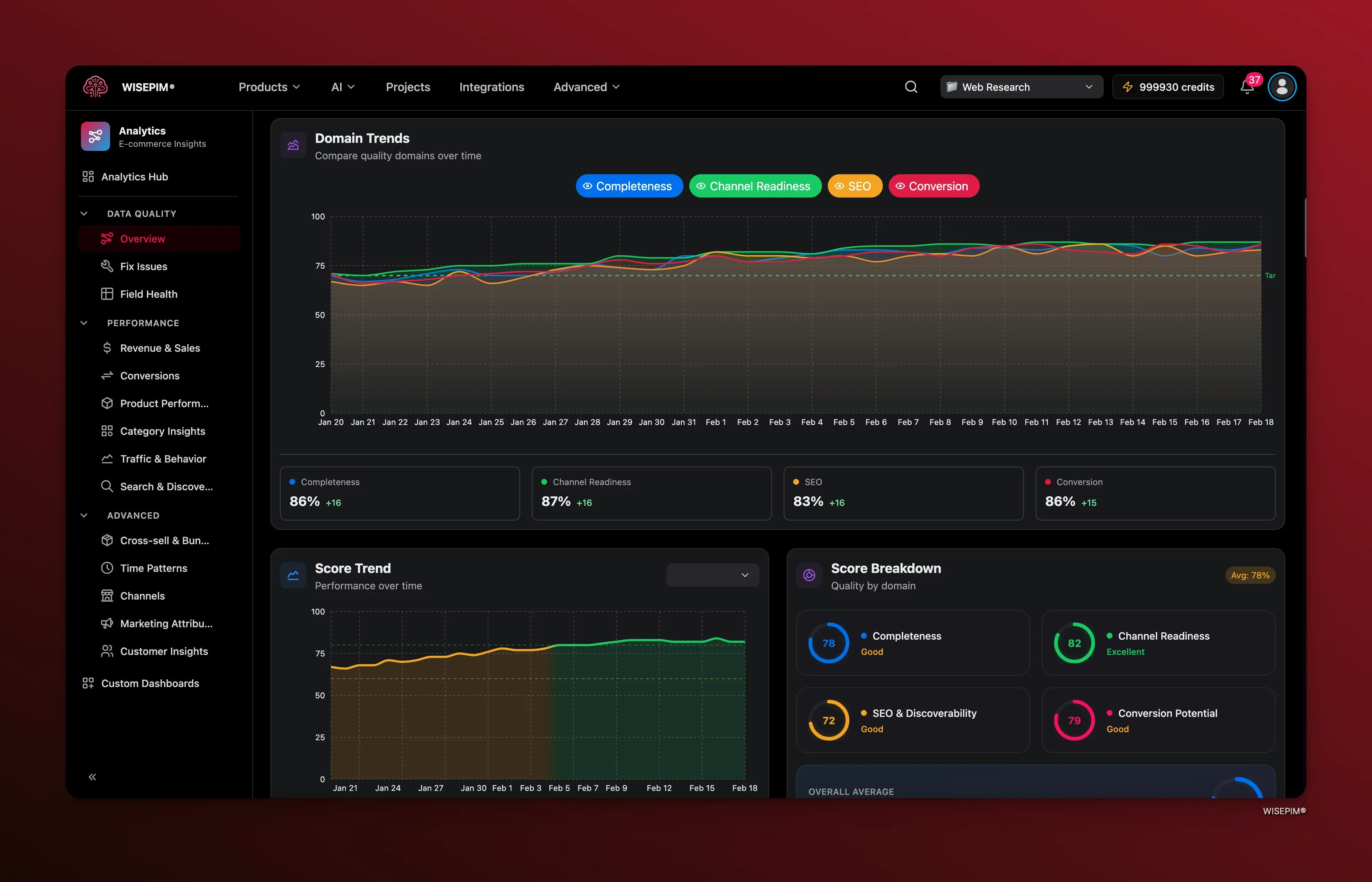Open the Web Research project dropdown
This screenshot has height=882, width=1372.
click(1021, 87)
